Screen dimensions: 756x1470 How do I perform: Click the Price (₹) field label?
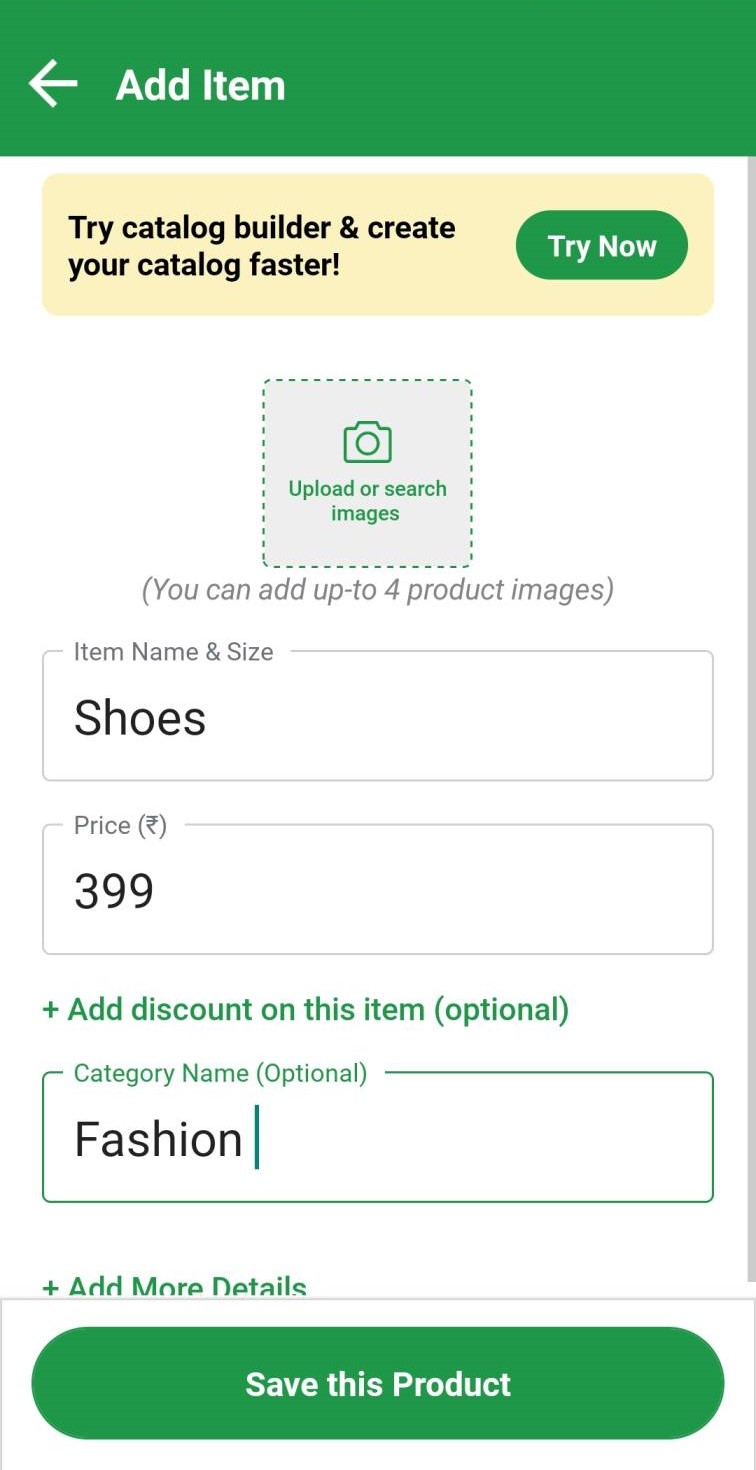[120, 826]
